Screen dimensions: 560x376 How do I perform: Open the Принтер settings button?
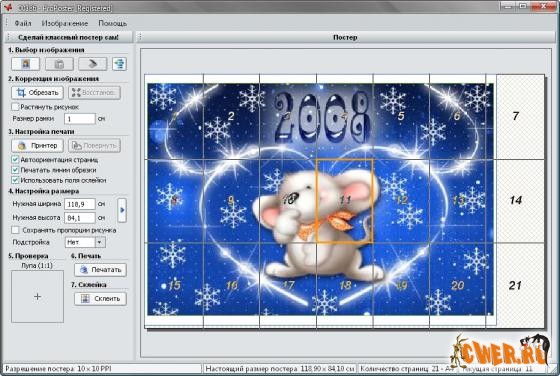click(37, 145)
